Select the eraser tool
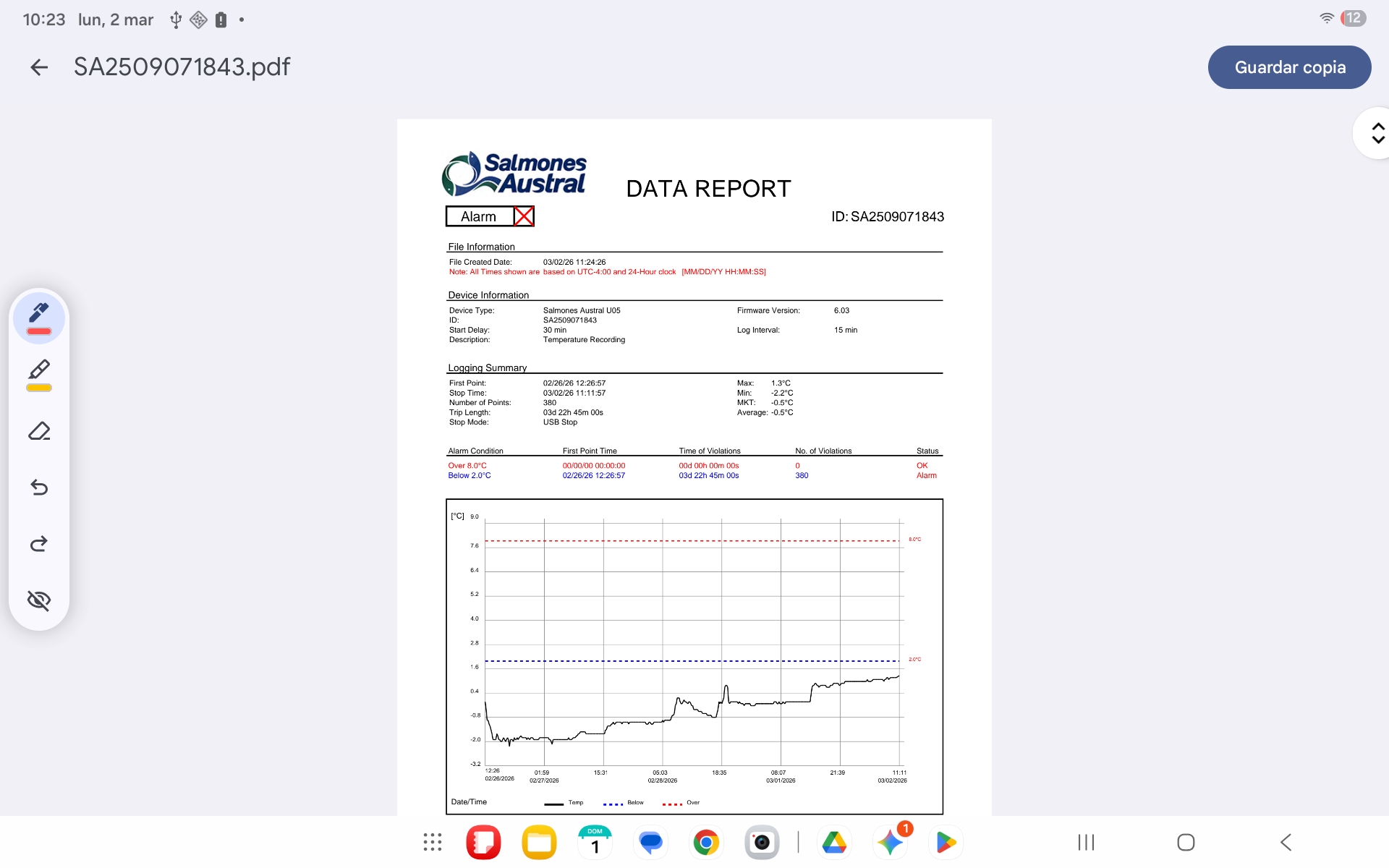Screen dimensions: 1389x868 39,431
